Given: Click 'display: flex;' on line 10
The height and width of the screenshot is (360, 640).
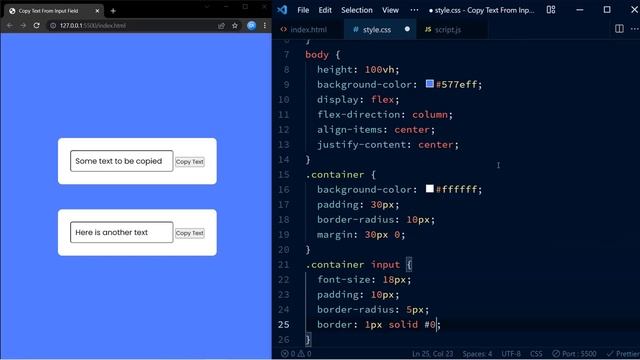Looking at the screenshot, I should tap(358, 100).
